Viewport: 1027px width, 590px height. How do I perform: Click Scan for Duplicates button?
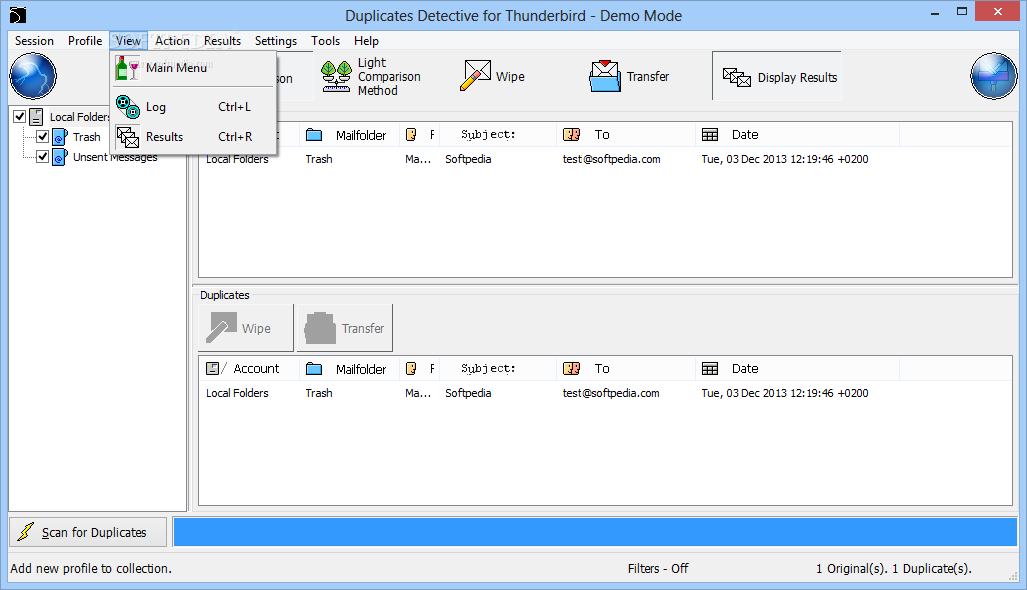click(88, 532)
